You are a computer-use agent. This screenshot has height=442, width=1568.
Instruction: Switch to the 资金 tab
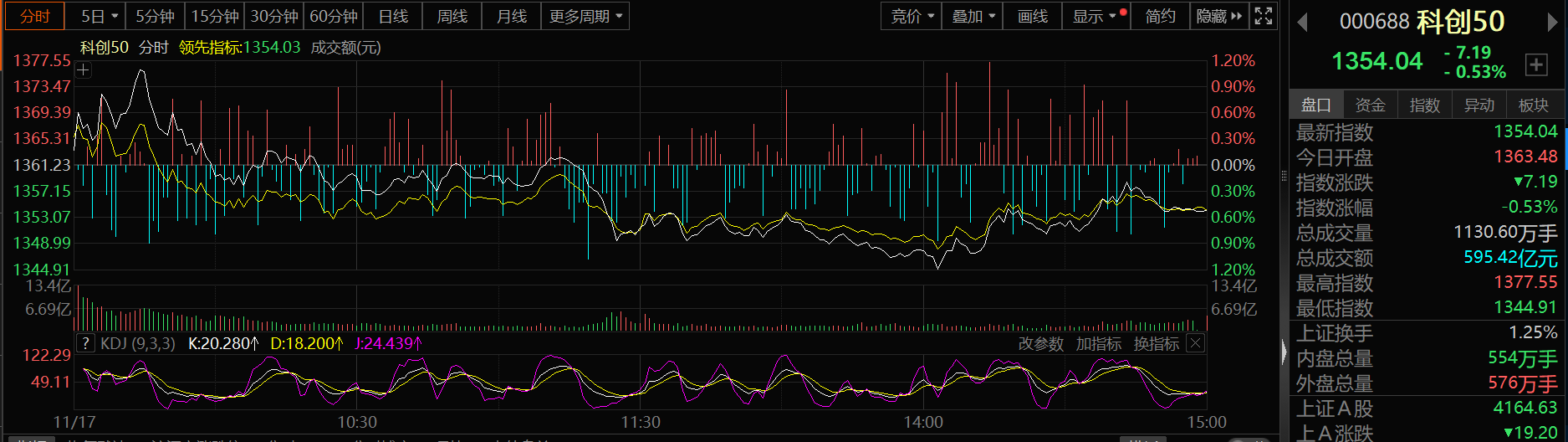(1370, 105)
